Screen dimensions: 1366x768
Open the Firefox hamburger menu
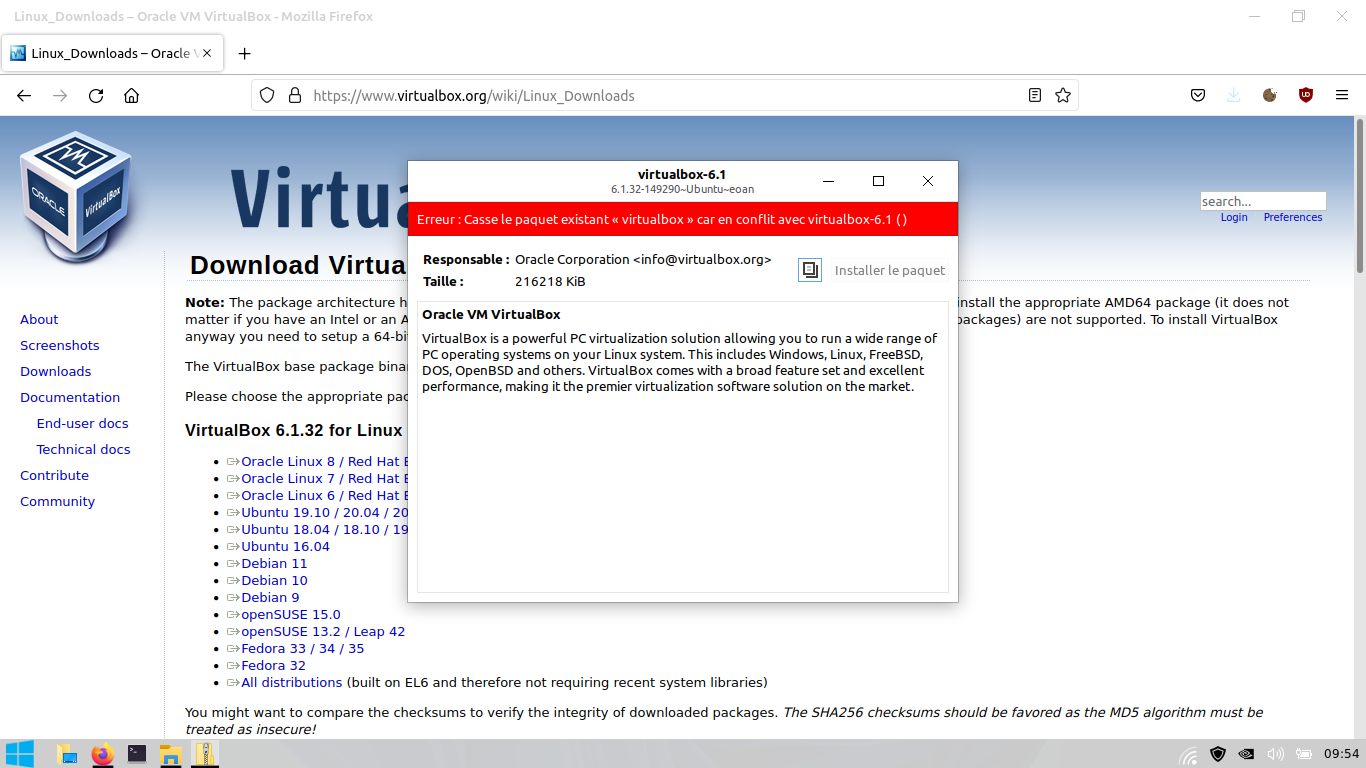click(x=1342, y=96)
